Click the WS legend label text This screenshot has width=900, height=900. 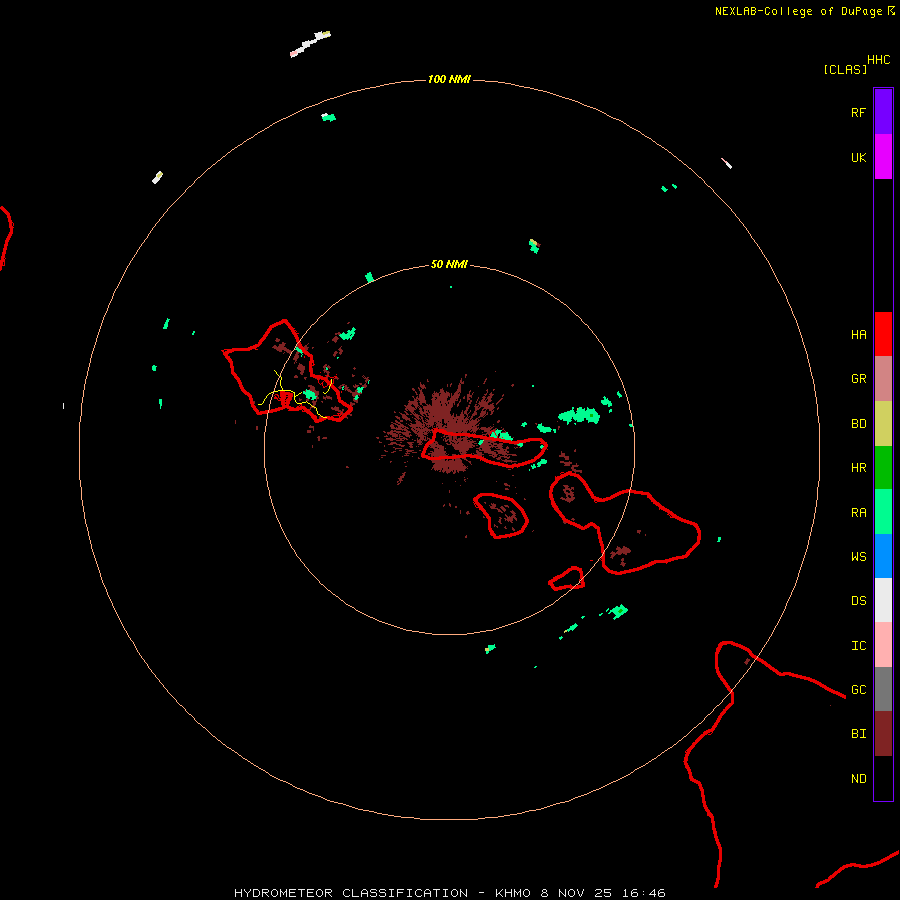pyautogui.click(x=858, y=556)
